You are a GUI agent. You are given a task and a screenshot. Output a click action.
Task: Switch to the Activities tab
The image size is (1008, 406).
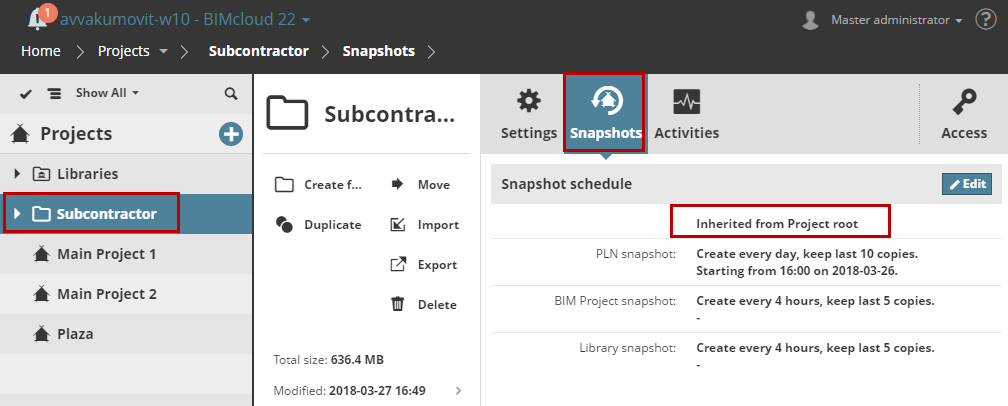[x=686, y=114]
